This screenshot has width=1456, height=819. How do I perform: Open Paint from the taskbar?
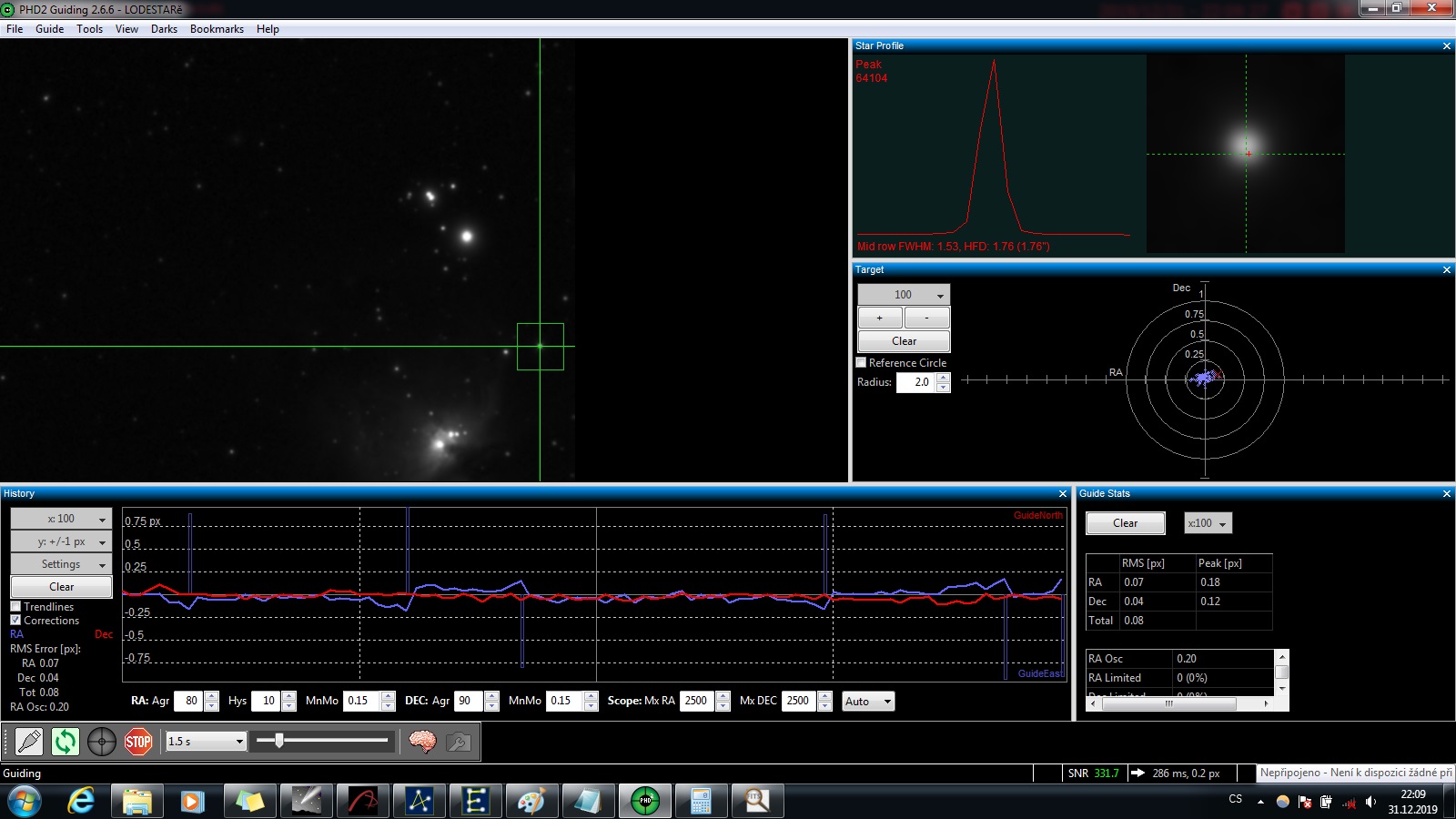531,801
